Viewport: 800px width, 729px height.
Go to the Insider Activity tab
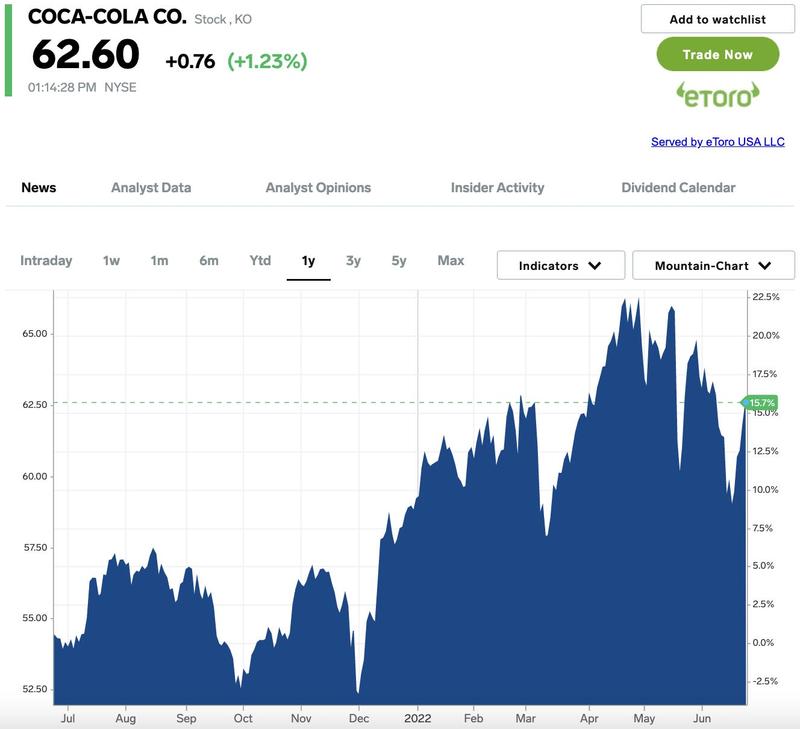point(497,187)
